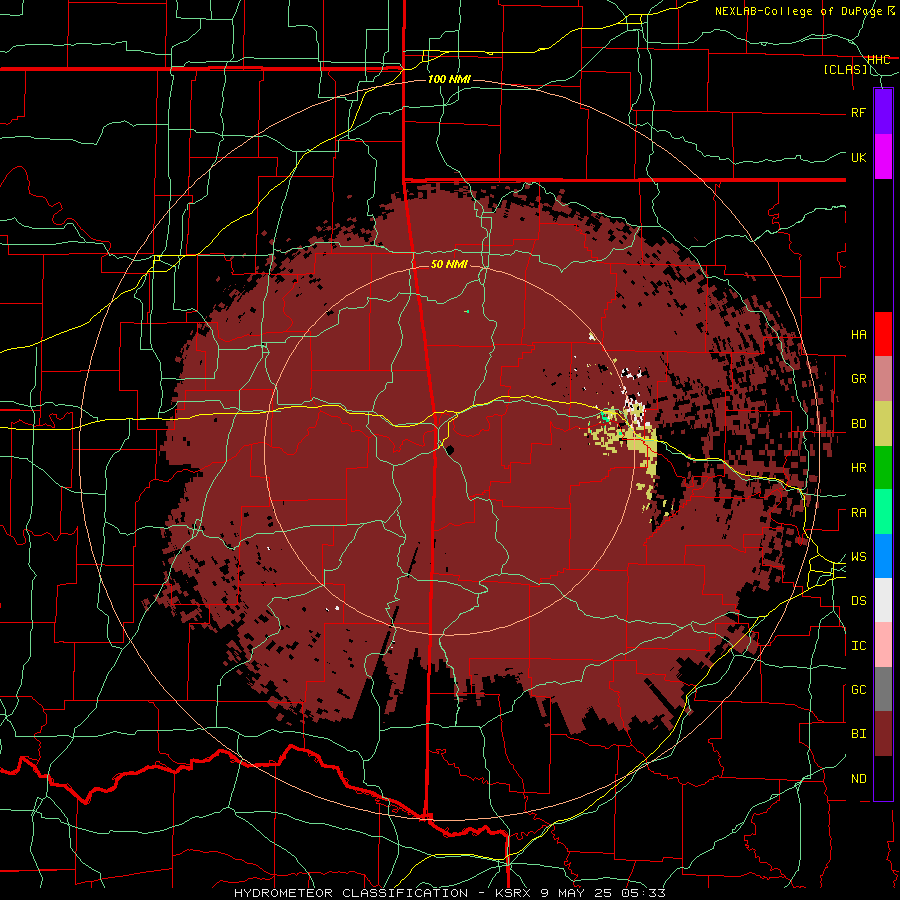Click the DS legend label

pyautogui.click(x=858, y=601)
